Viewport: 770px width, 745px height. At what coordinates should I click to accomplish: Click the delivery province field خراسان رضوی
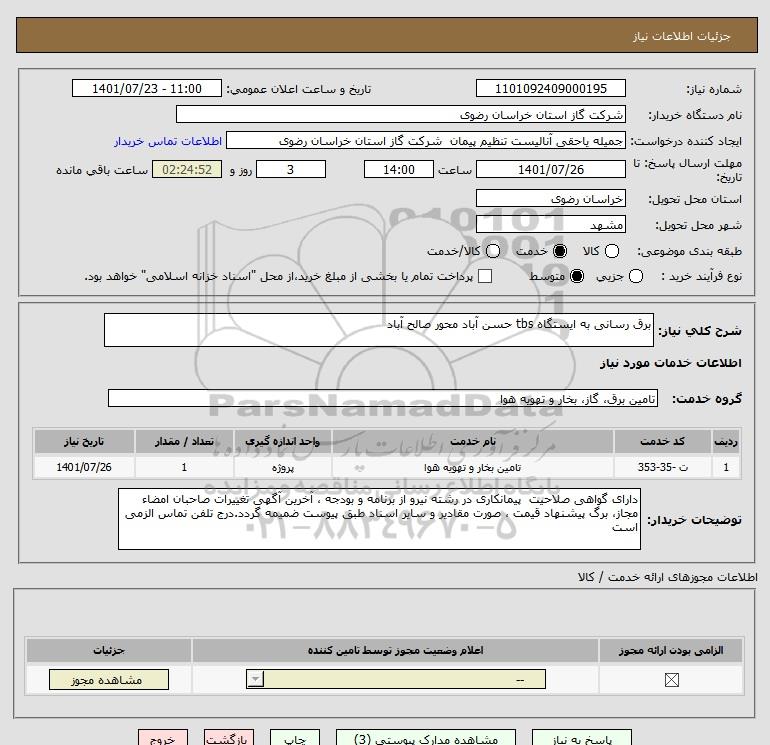coord(550,199)
